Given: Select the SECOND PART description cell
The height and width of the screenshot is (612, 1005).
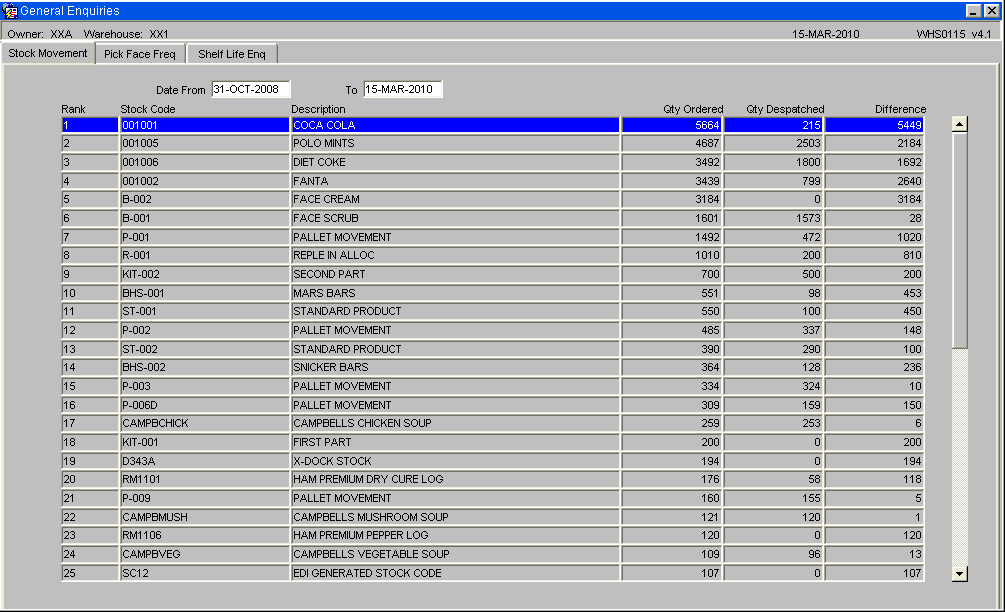Looking at the screenshot, I should point(455,274).
